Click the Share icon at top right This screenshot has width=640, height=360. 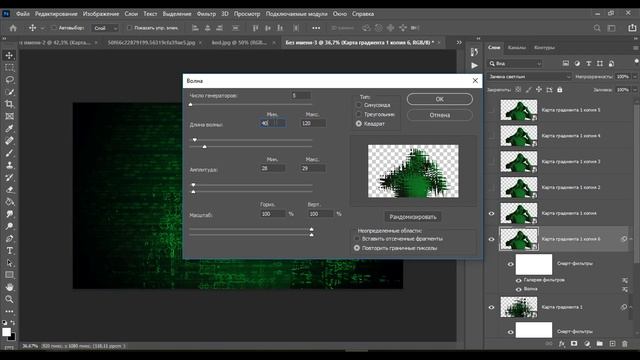pyautogui.click(x=632, y=28)
